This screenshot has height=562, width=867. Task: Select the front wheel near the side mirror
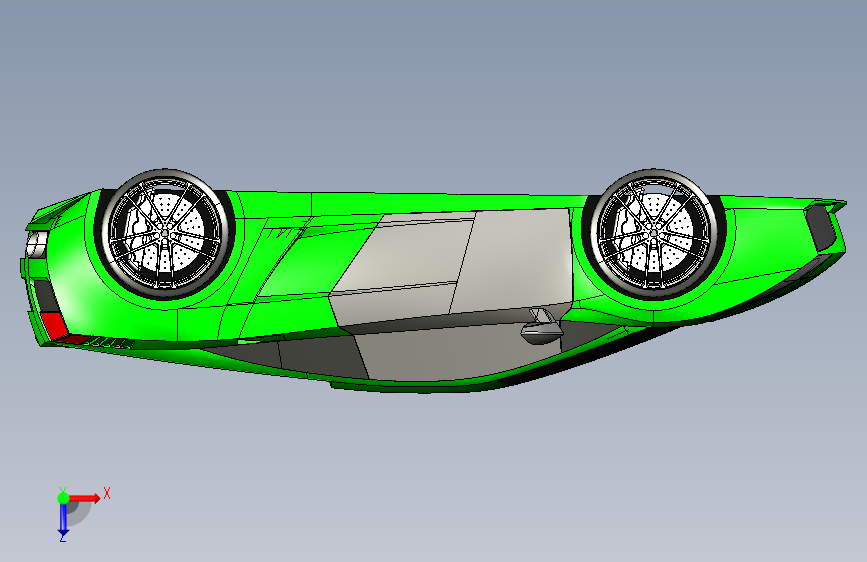pyautogui.click(x=654, y=233)
